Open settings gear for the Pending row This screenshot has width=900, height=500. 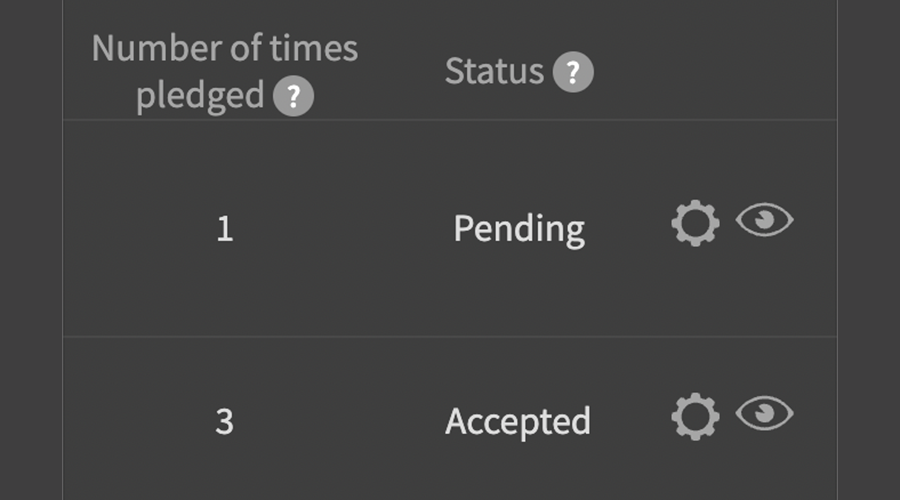[x=695, y=224]
